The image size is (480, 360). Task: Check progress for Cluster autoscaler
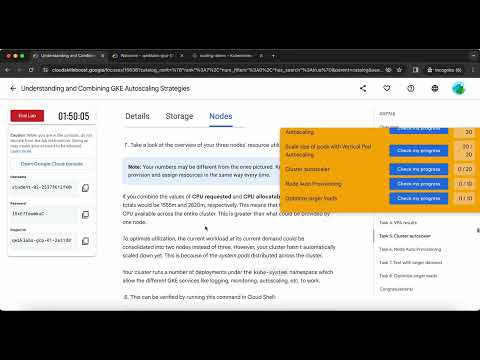419,169
